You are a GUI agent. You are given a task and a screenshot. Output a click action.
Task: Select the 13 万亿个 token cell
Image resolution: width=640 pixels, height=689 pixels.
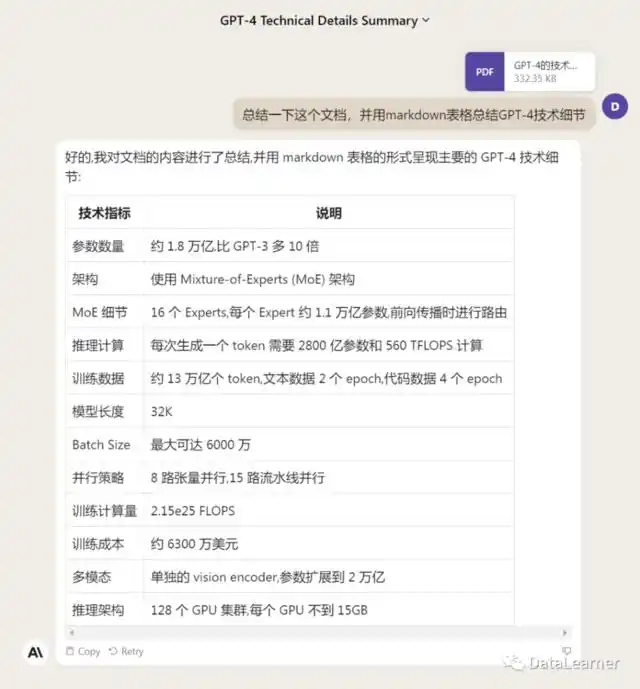(x=326, y=378)
